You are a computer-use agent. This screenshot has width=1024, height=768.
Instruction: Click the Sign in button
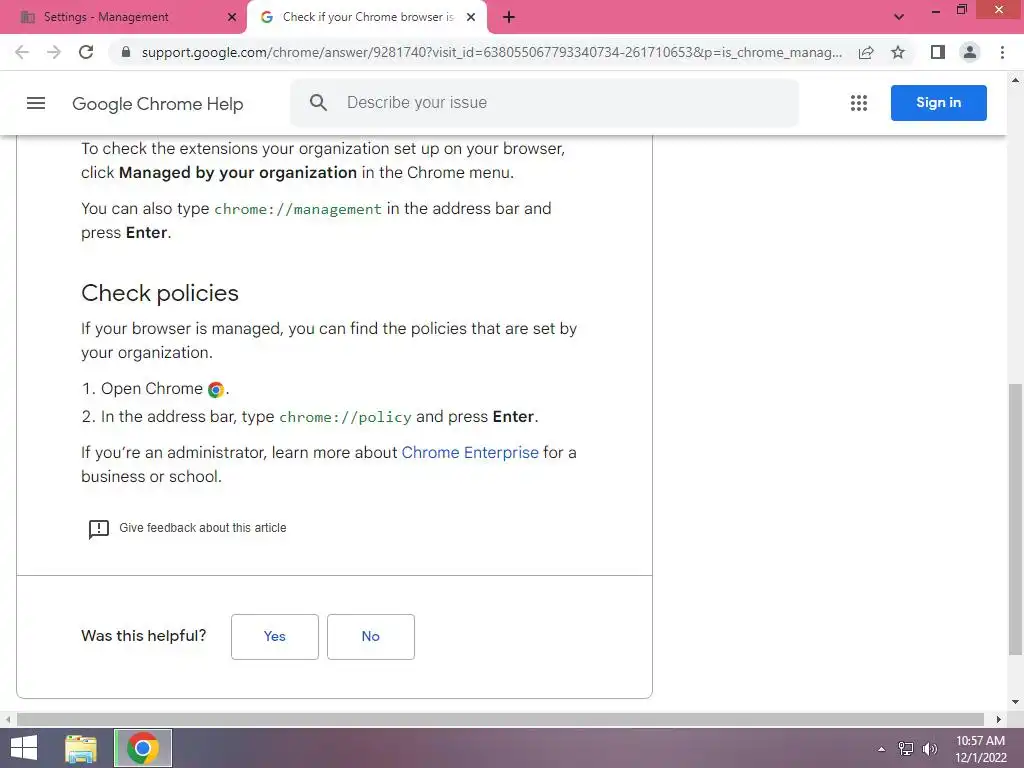click(x=938, y=103)
